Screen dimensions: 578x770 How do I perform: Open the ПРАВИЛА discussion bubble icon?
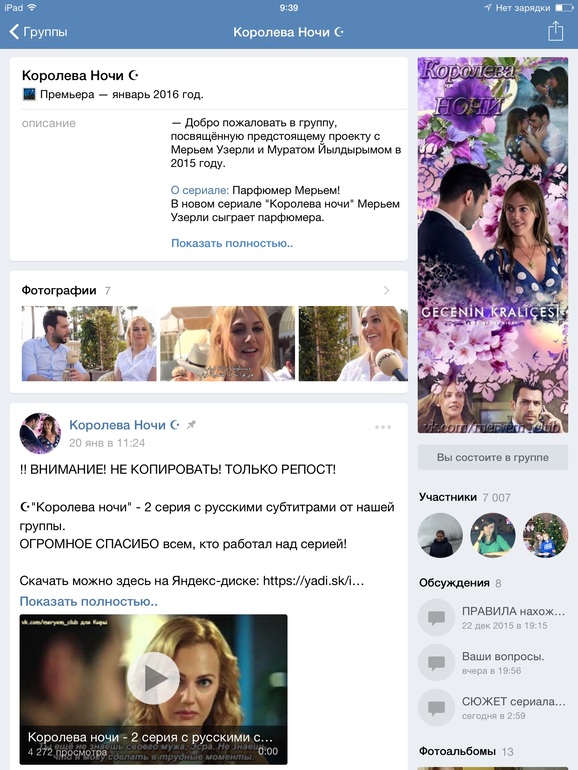coord(436,617)
